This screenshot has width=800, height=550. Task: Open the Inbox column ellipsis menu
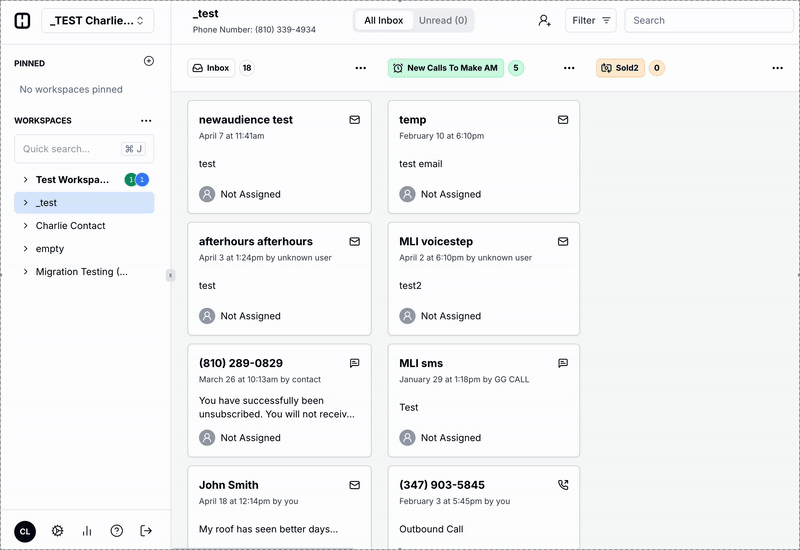click(361, 68)
